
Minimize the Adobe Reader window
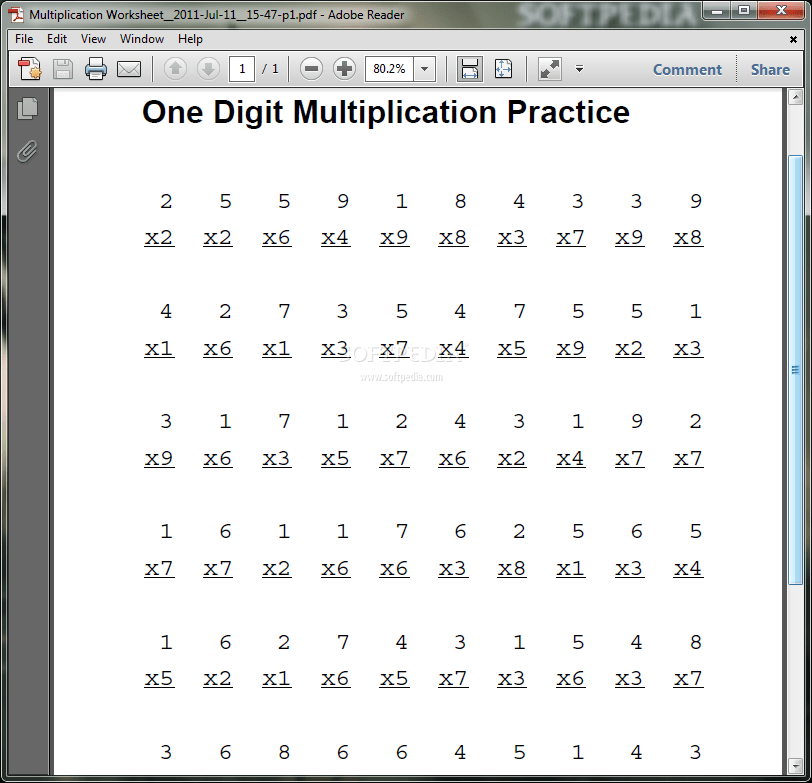[717, 10]
